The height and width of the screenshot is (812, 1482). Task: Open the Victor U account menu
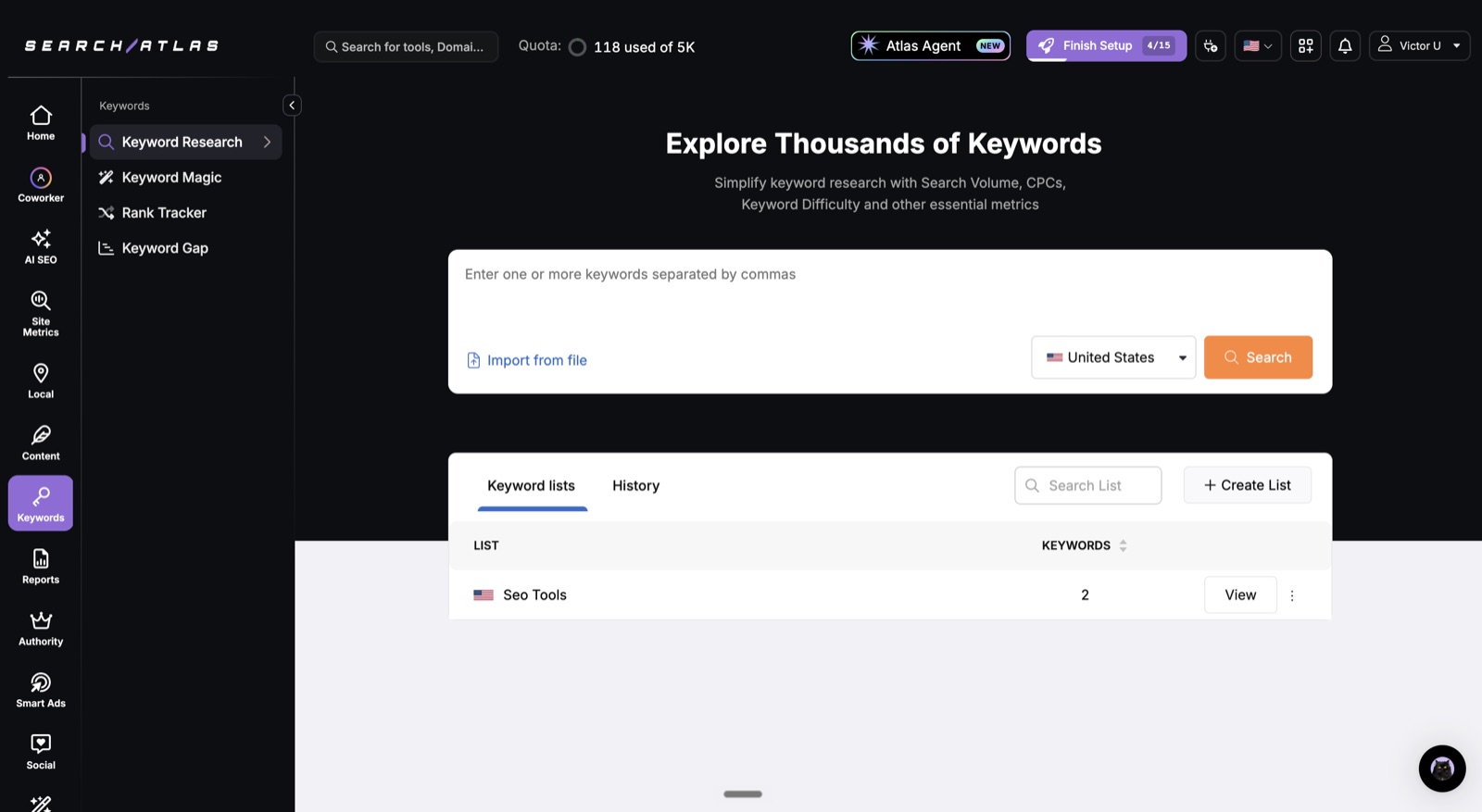1419,45
